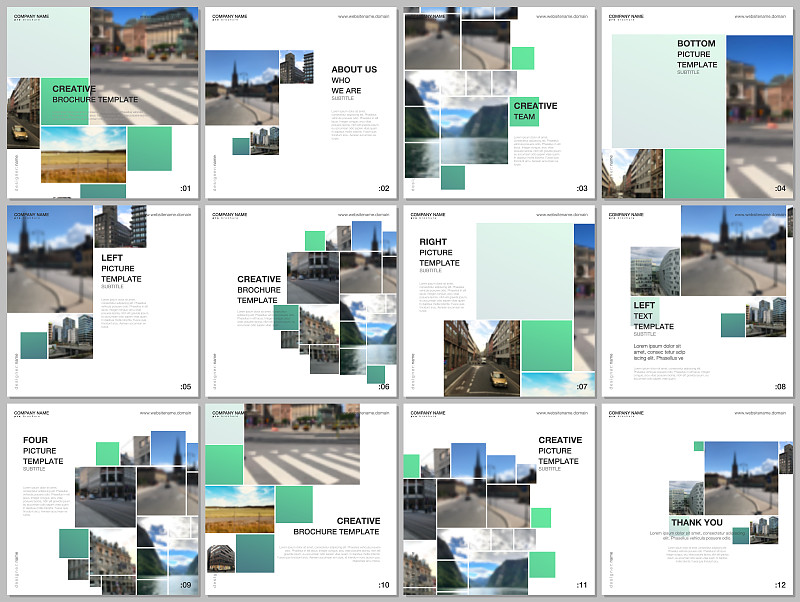Select the Left Picture Template page :05
The image size is (800, 602).
coord(103,301)
